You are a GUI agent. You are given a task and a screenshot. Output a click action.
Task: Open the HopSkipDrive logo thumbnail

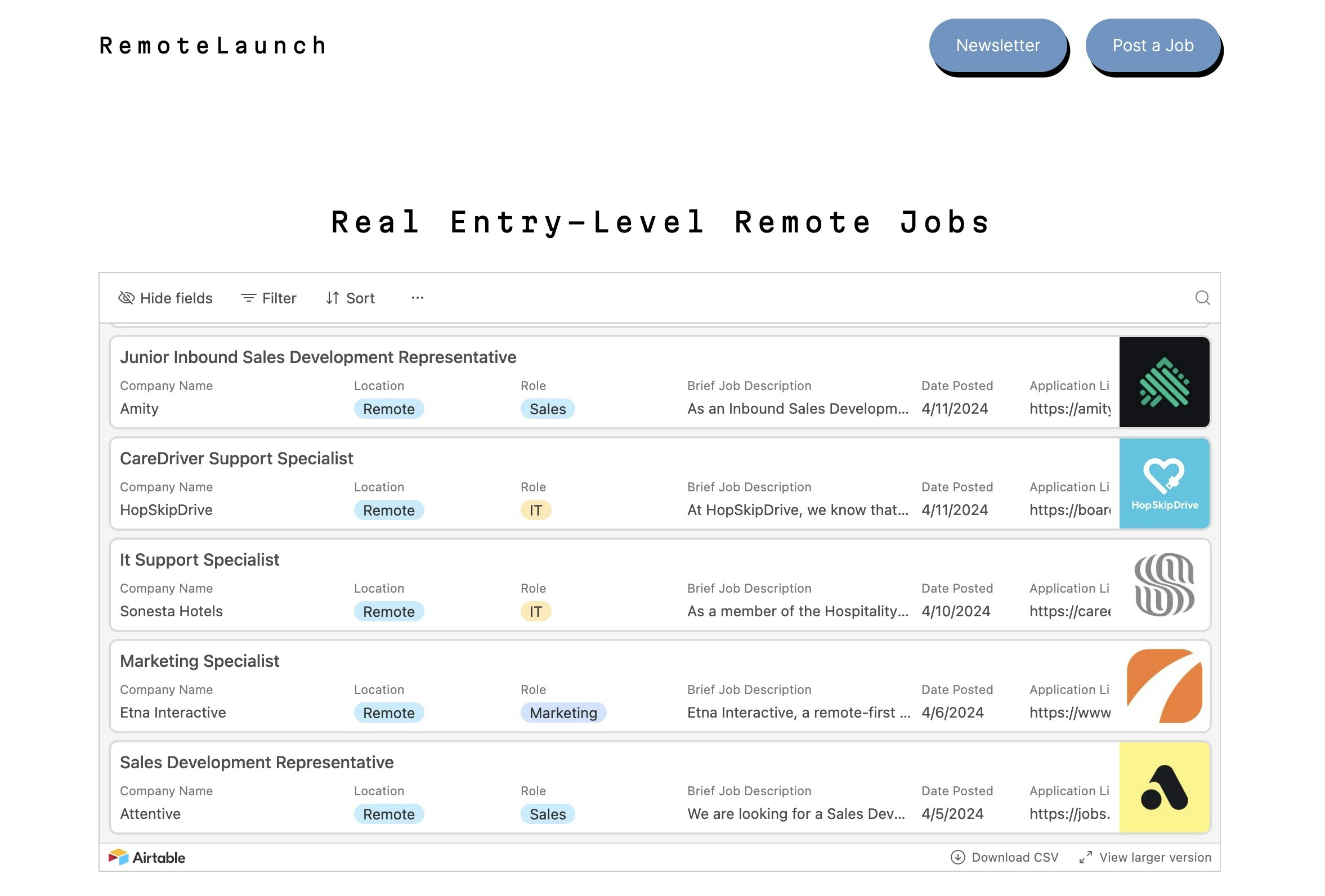tap(1163, 483)
